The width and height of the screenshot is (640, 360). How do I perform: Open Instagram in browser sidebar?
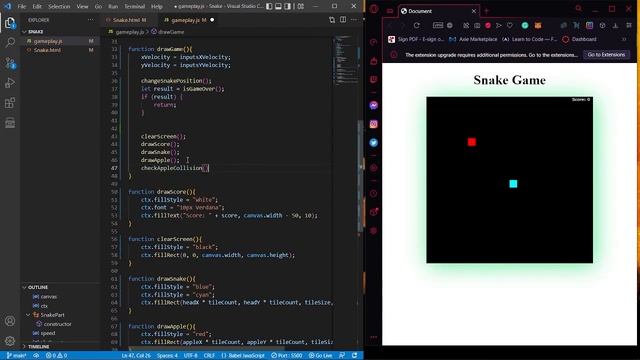373,124
